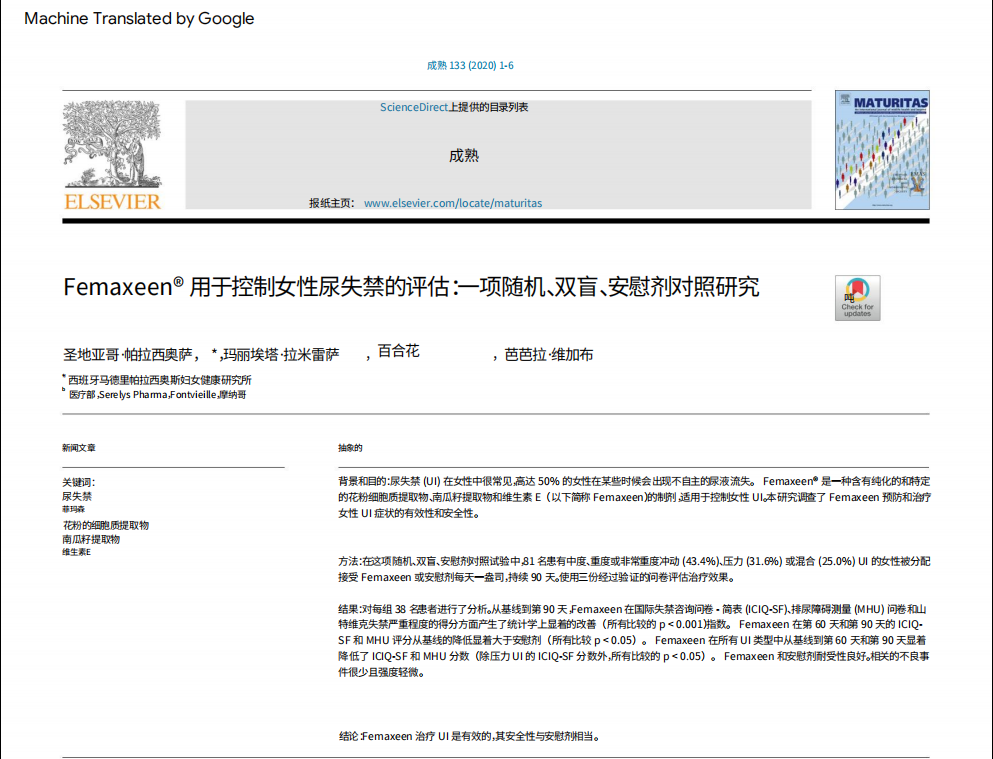Click the Serelys Pharma affiliation line
This screenshot has width=993, height=759.
click(158, 394)
